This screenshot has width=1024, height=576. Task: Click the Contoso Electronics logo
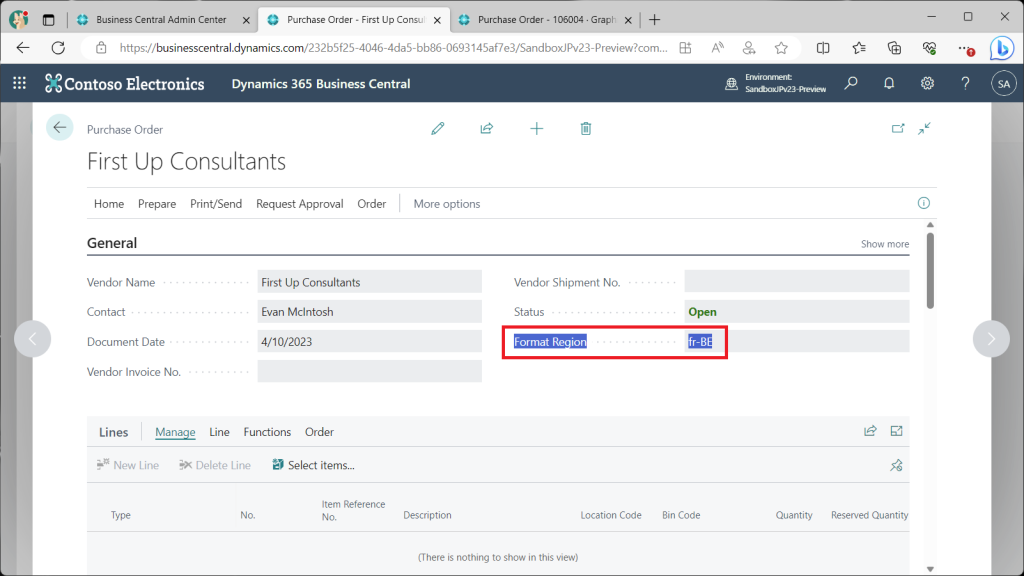click(124, 84)
